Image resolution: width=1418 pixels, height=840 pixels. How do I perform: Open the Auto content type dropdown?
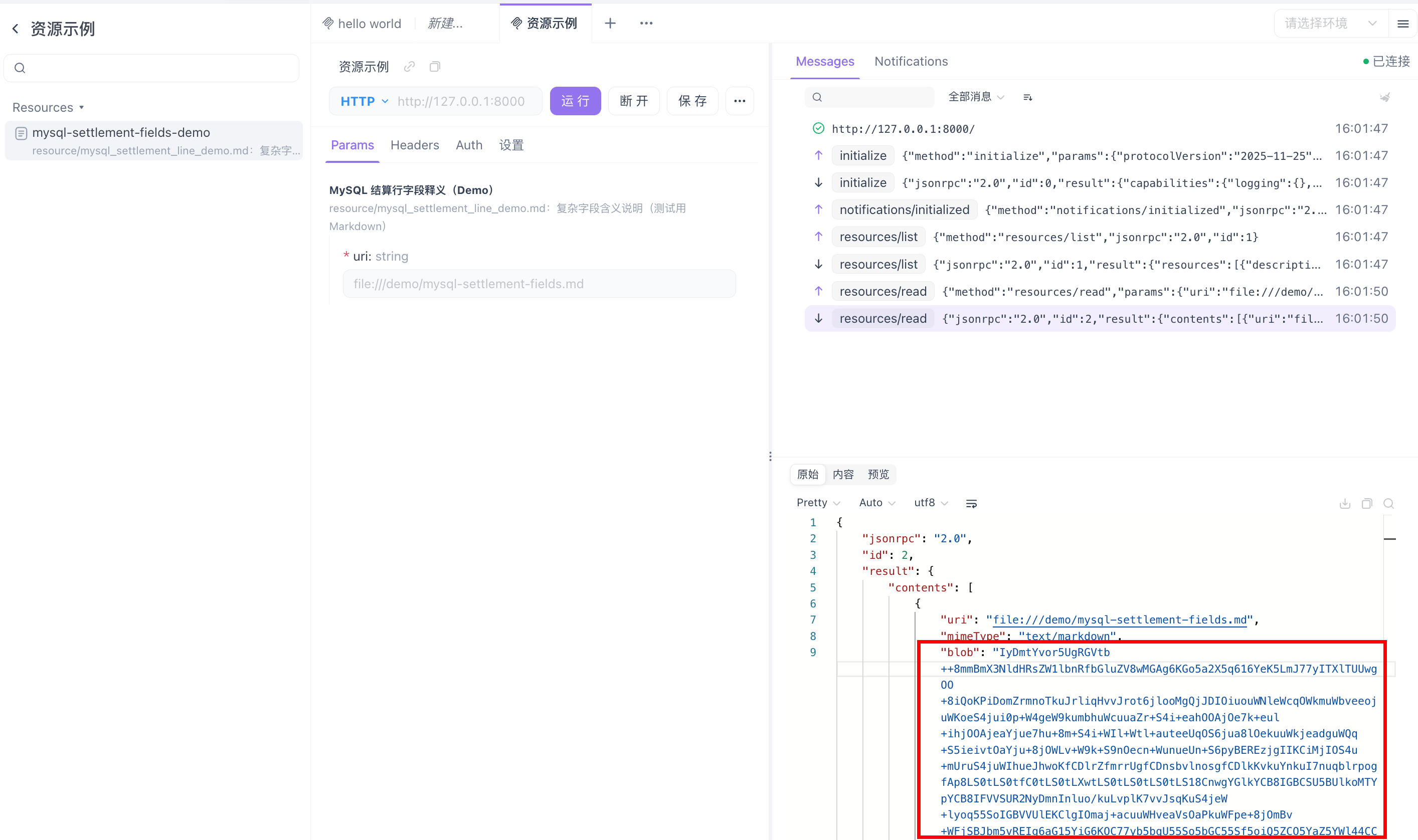click(x=877, y=503)
